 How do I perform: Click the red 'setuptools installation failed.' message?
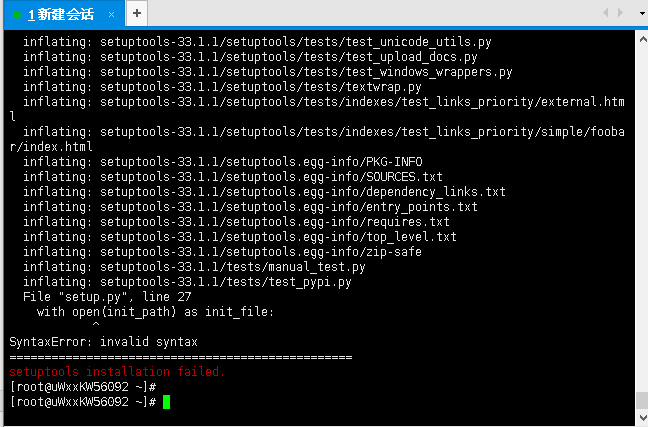click(117, 372)
